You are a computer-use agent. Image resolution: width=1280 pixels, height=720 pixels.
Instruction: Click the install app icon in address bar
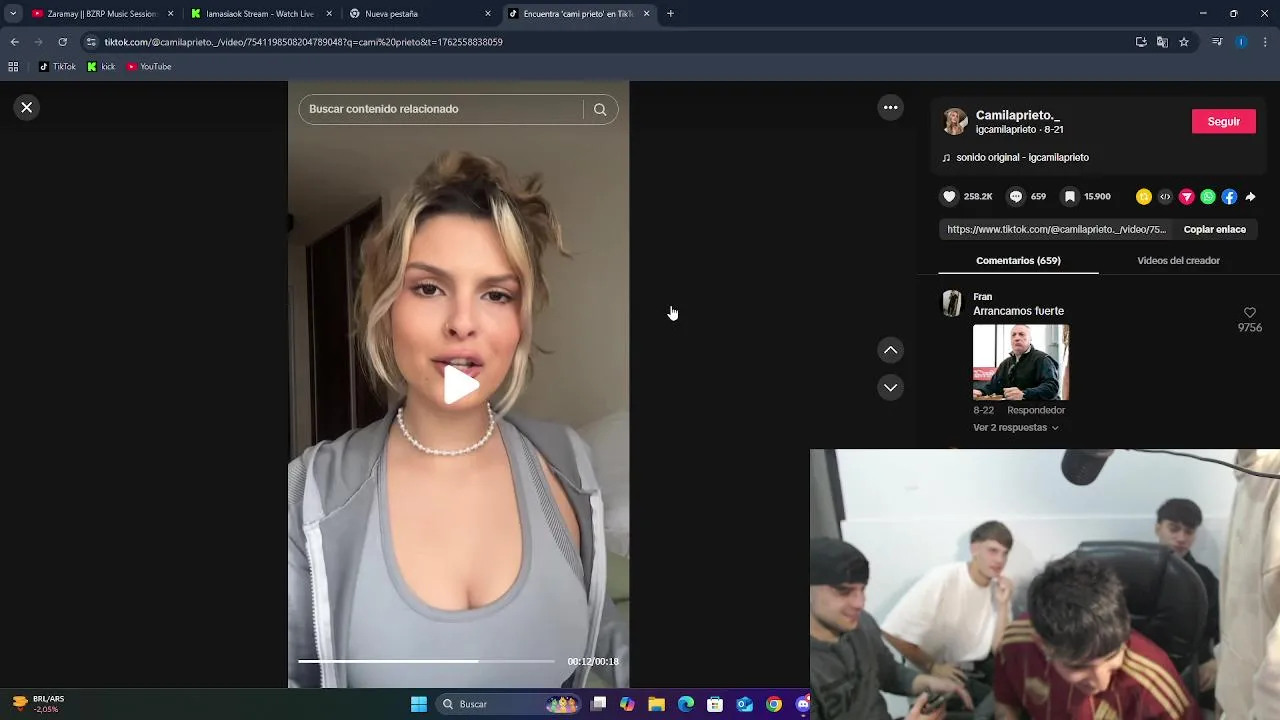1141,42
